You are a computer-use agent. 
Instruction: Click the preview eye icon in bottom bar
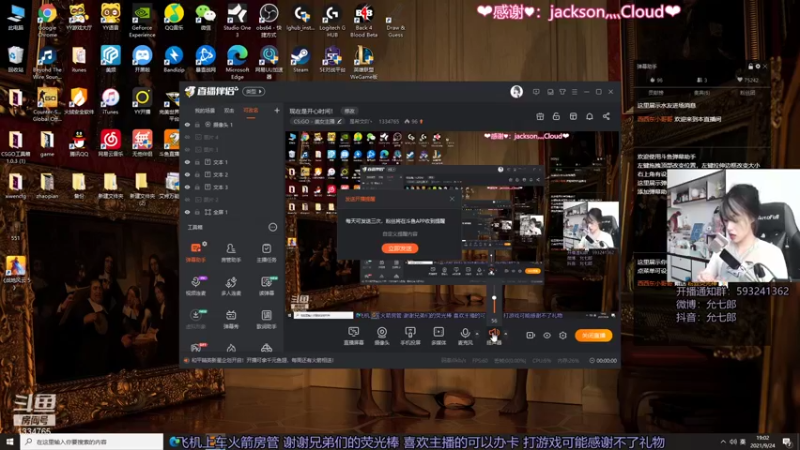point(547,335)
